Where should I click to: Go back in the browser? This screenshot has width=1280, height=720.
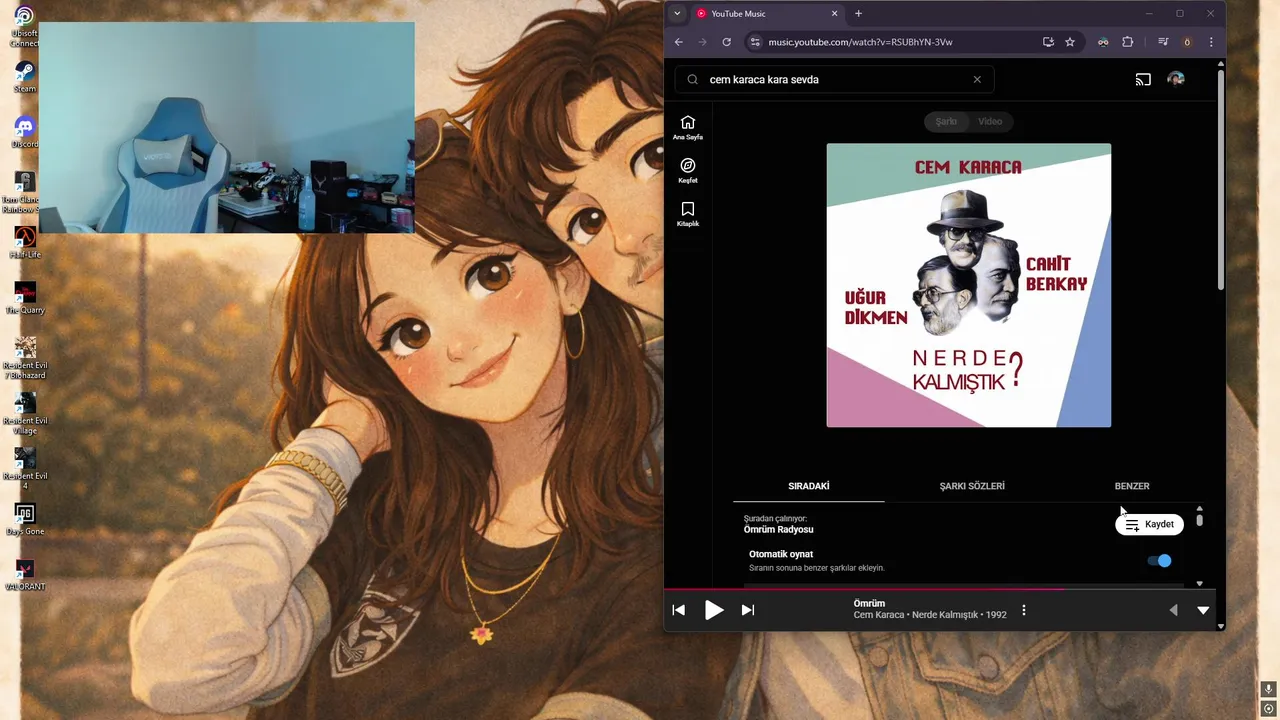click(x=678, y=42)
